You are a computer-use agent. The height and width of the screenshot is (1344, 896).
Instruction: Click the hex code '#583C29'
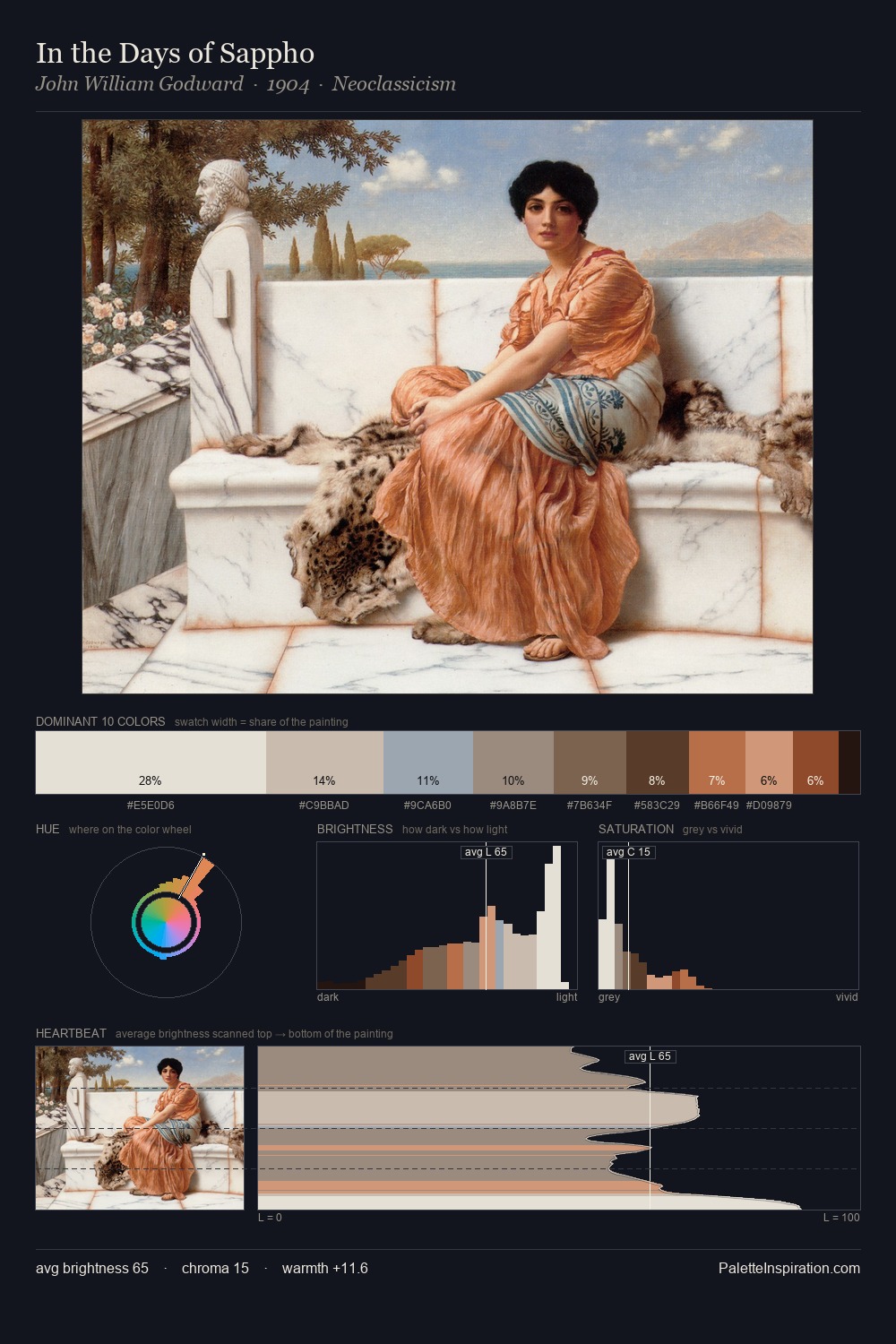(x=657, y=806)
